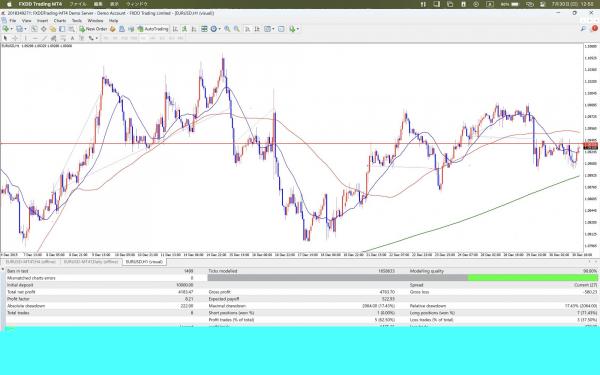Select the crosshair tool

coord(15,38)
